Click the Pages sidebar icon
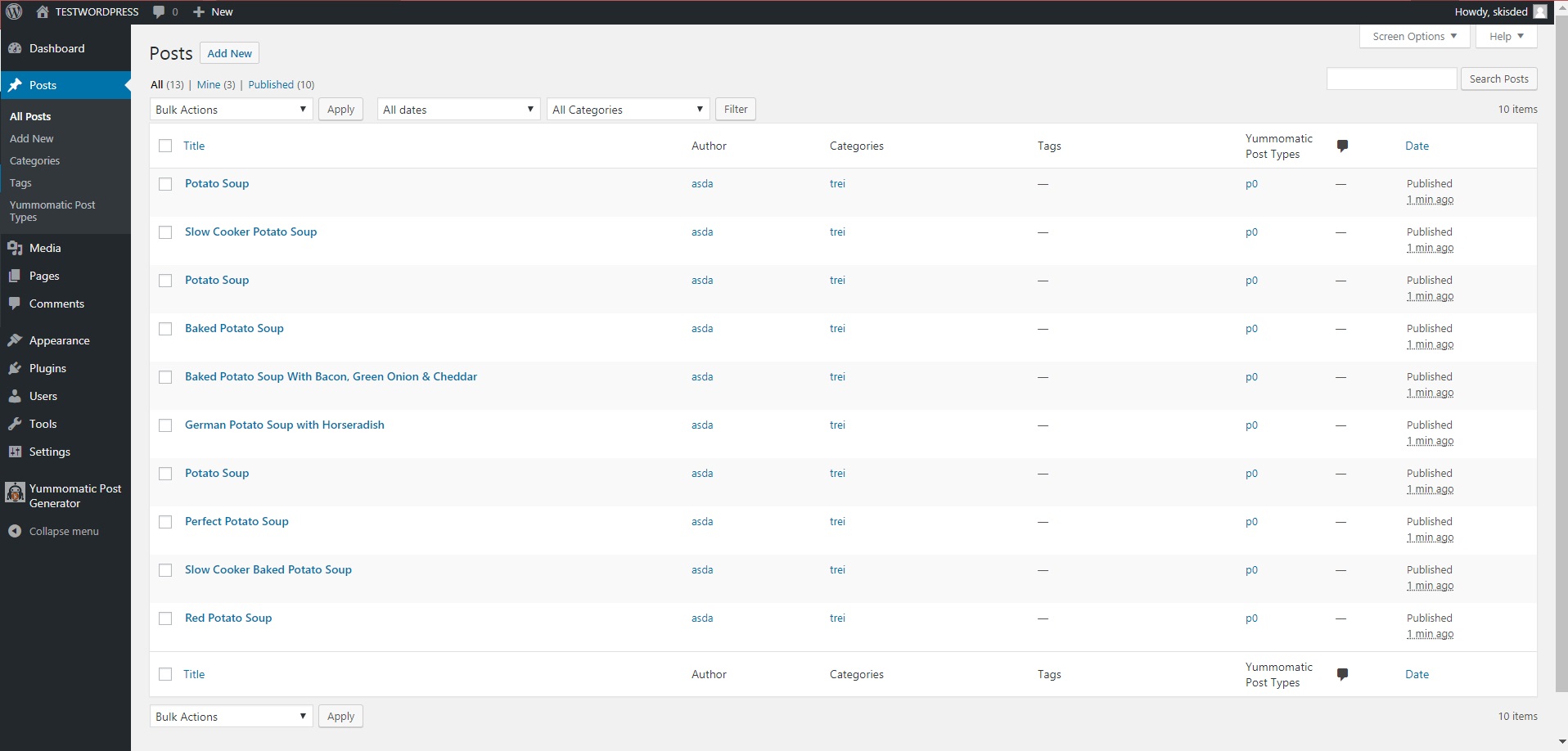This screenshot has height=751, width=1568. pos(15,276)
